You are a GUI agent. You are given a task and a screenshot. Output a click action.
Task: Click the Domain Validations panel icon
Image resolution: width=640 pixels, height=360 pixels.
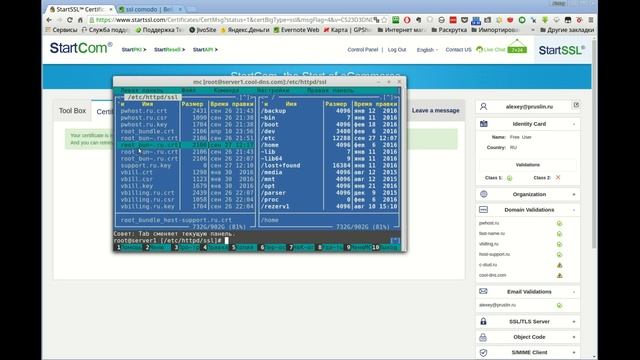click(x=484, y=209)
